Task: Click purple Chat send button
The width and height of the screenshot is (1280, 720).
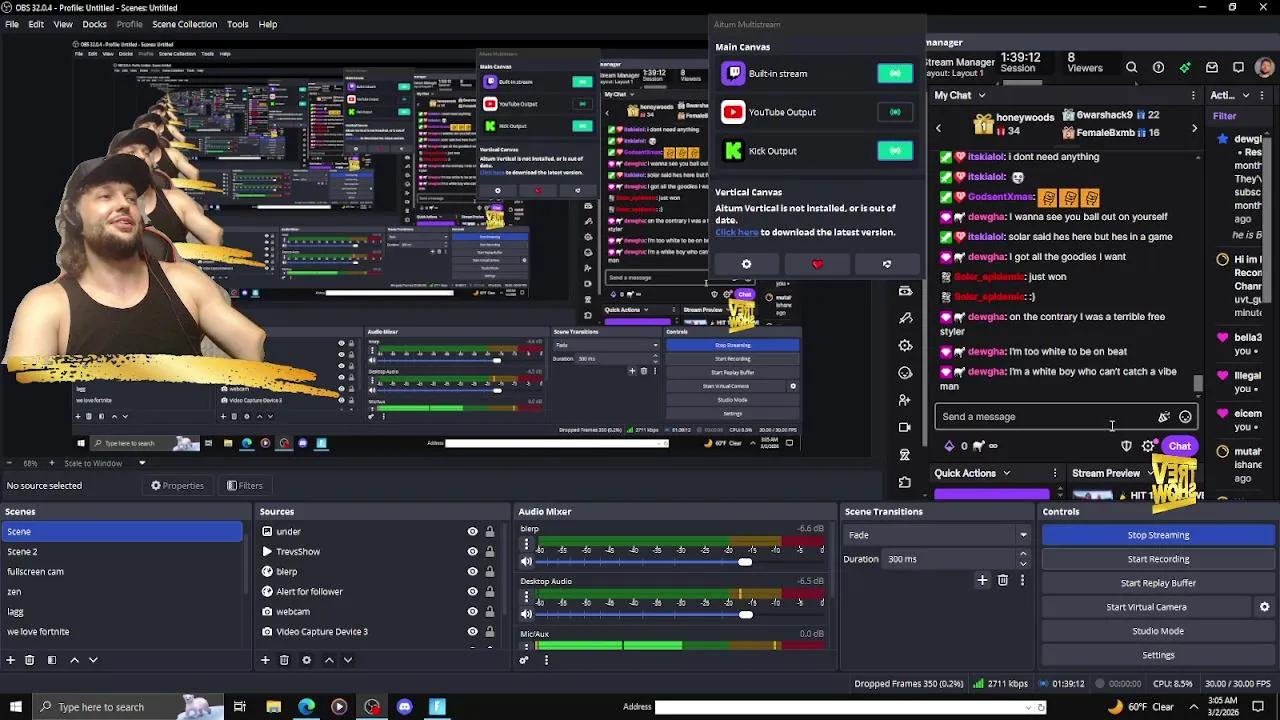Action: pos(1180,446)
